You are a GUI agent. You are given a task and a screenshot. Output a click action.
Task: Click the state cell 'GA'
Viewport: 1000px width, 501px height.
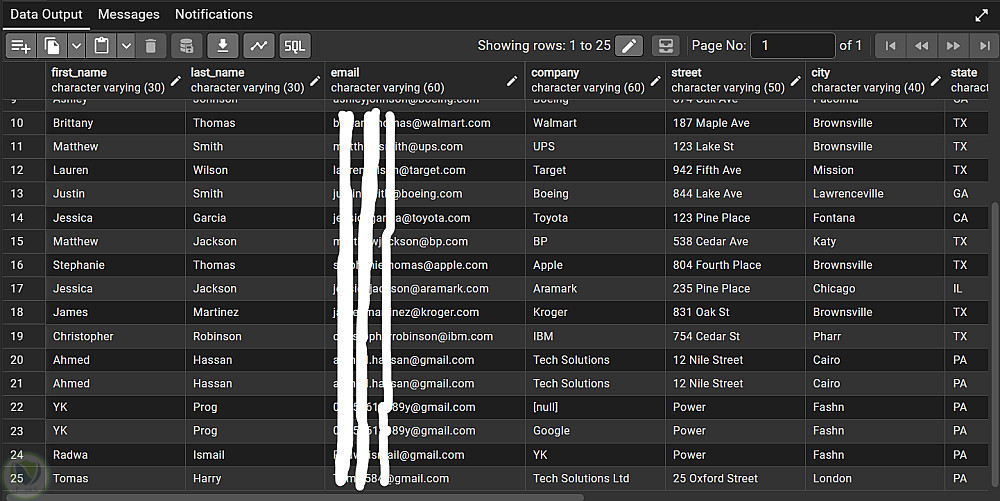968,194
